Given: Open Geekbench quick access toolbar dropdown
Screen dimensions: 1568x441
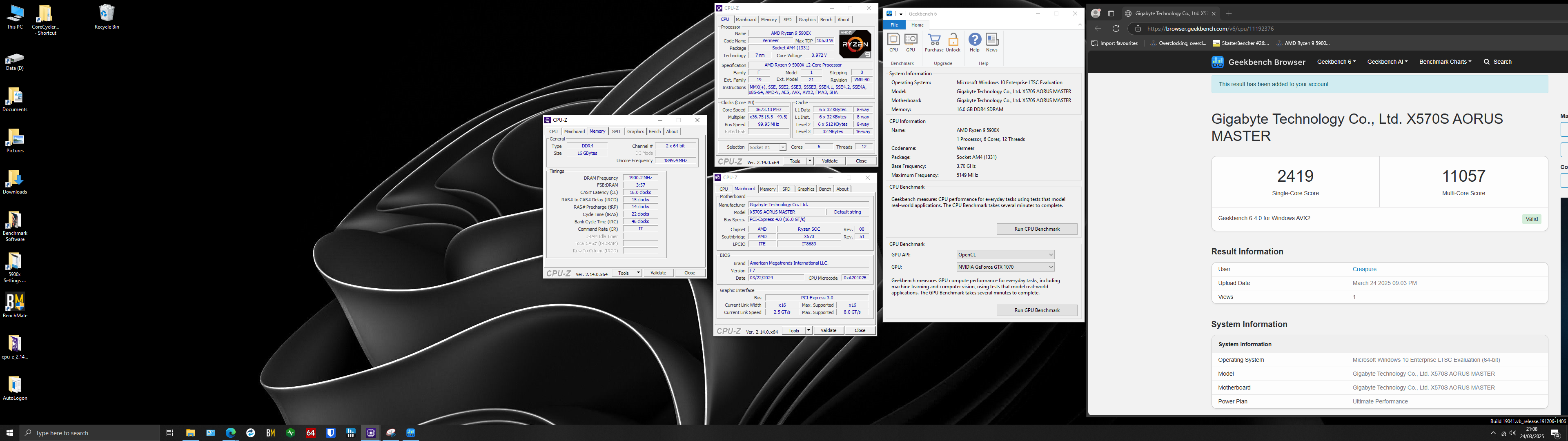Looking at the screenshot, I should [x=902, y=14].
